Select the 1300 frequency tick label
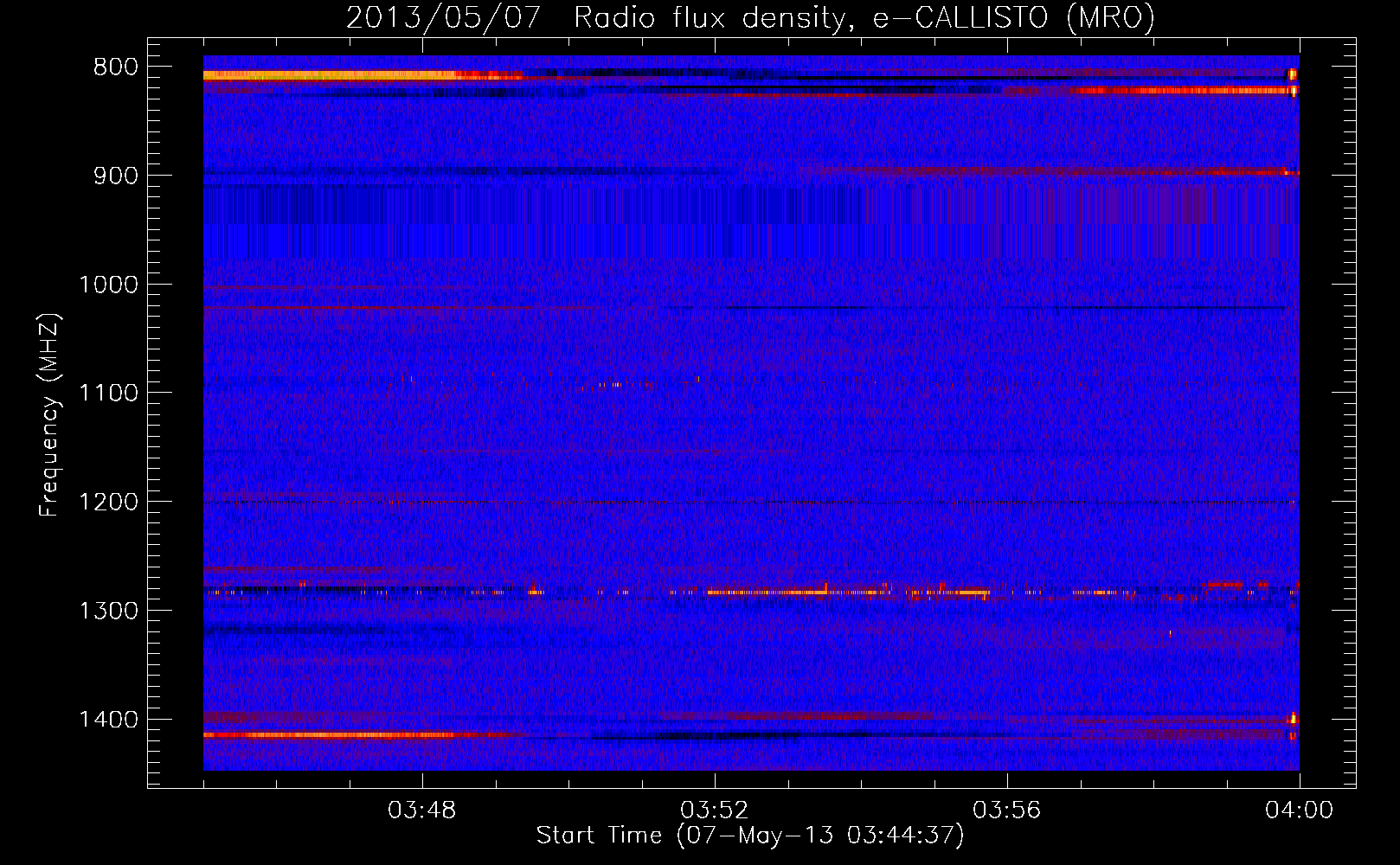Image resolution: width=1400 pixels, height=865 pixels. 108,611
